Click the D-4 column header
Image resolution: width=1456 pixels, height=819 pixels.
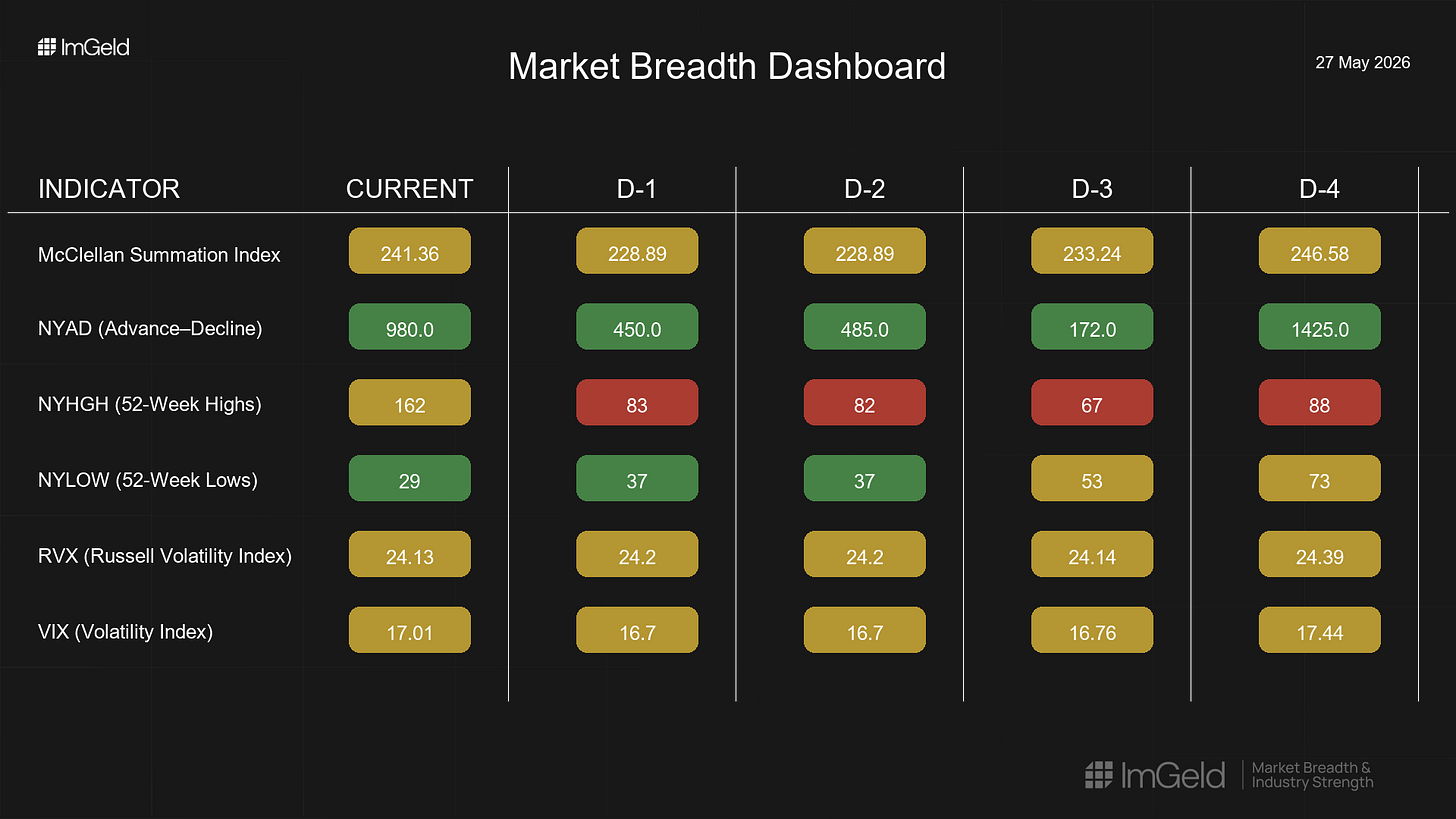coord(1320,189)
